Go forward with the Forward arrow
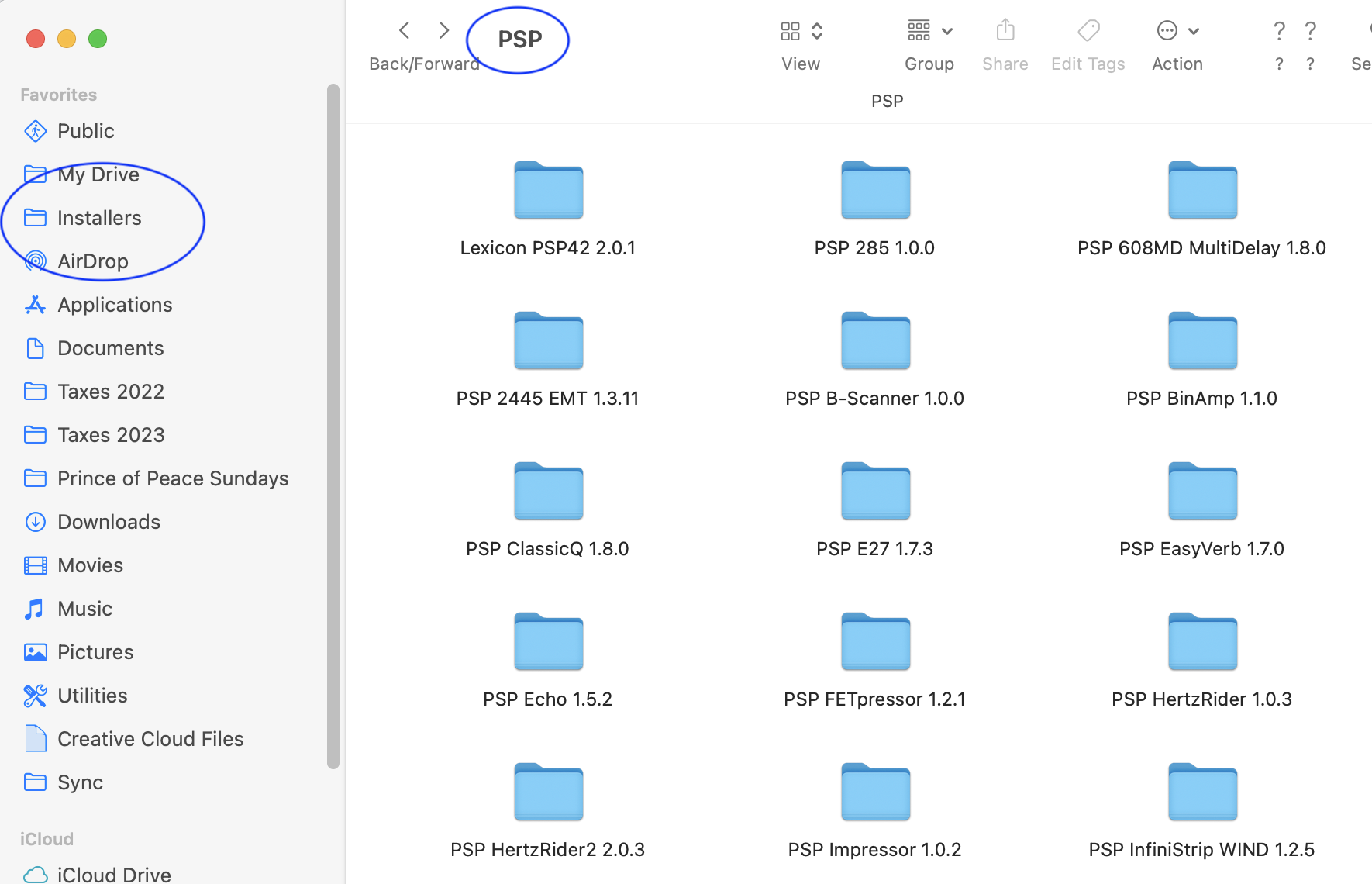The width and height of the screenshot is (1372, 884). 443,31
